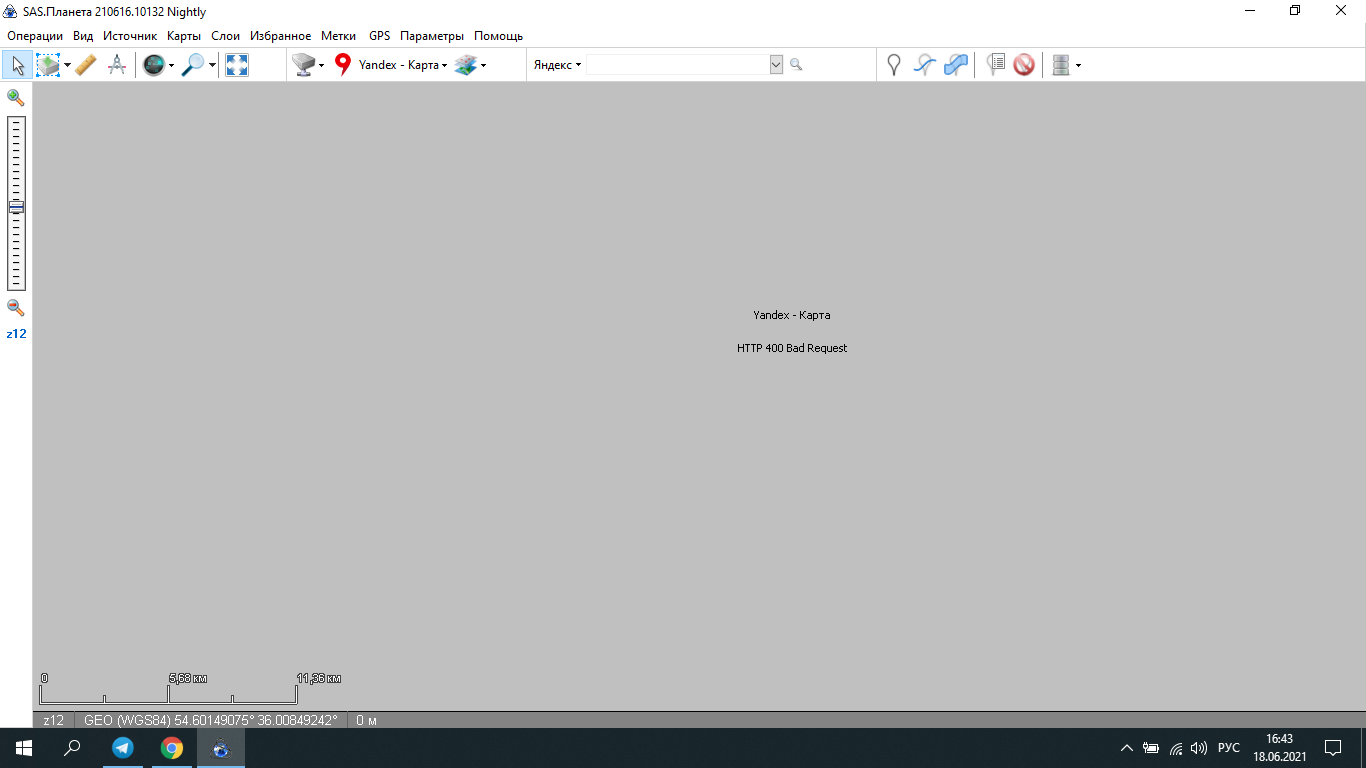The width and height of the screenshot is (1366, 768).
Task: Open the Параметры menu
Action: coord(431,36)
